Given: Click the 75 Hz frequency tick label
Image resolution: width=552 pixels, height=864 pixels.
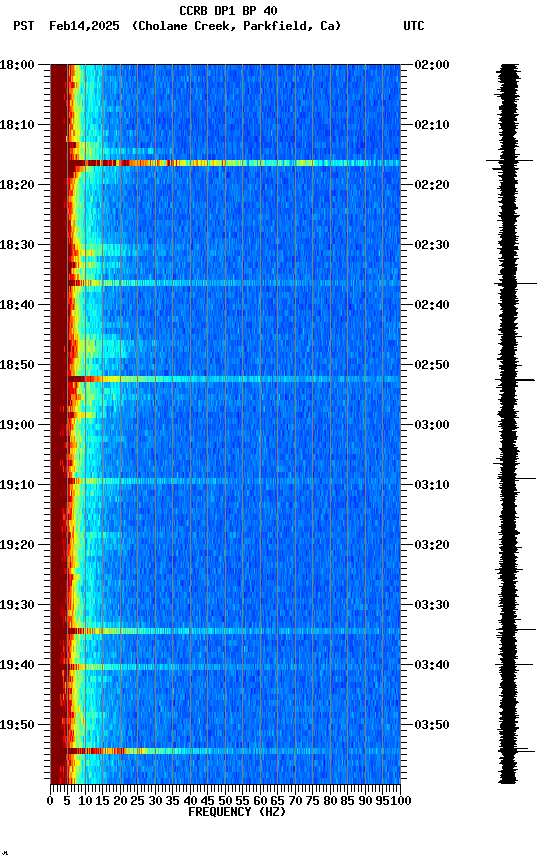Looking at the screenshot, I should [312, 801].
